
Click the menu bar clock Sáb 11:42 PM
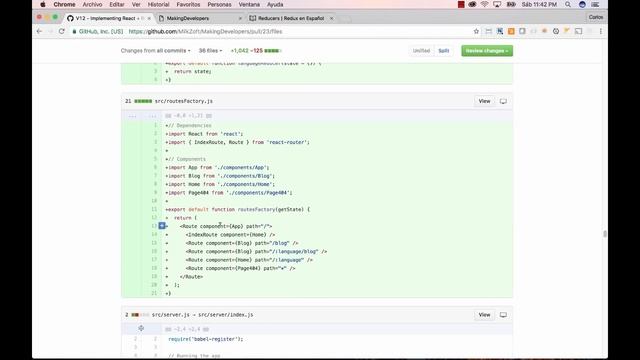539,4
